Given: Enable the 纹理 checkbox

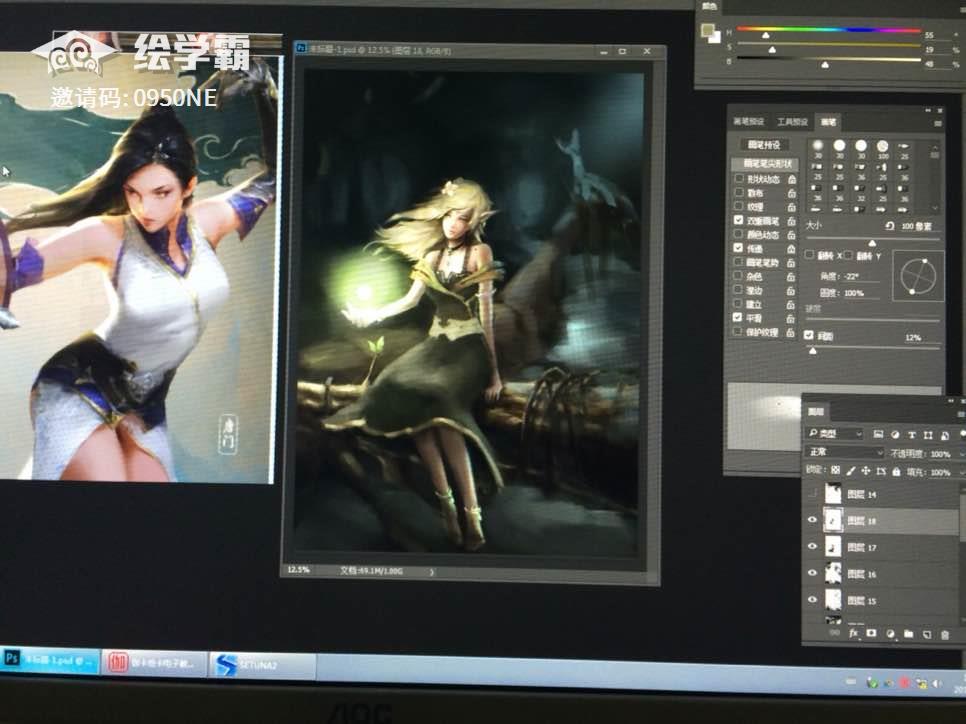Looking at the screenshot, I should 739,206.
